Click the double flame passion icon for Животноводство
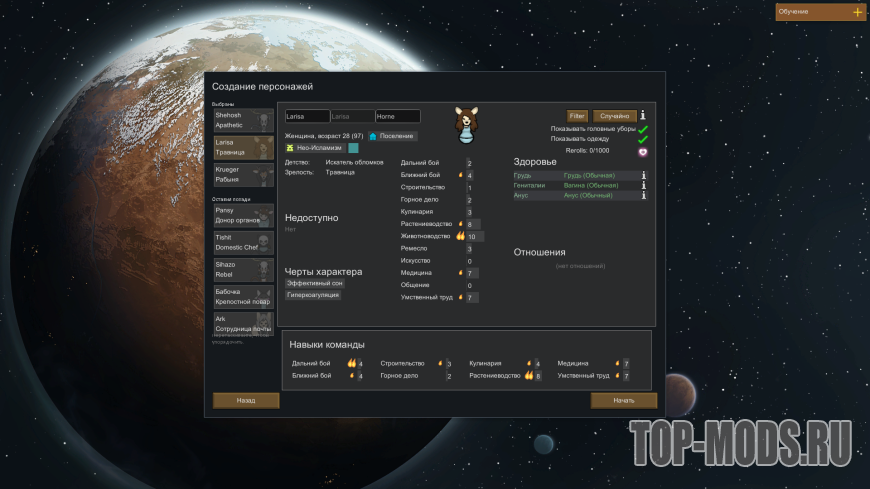Screen dimensions: 870x489 pyautogui.click(x=461, y=237)
